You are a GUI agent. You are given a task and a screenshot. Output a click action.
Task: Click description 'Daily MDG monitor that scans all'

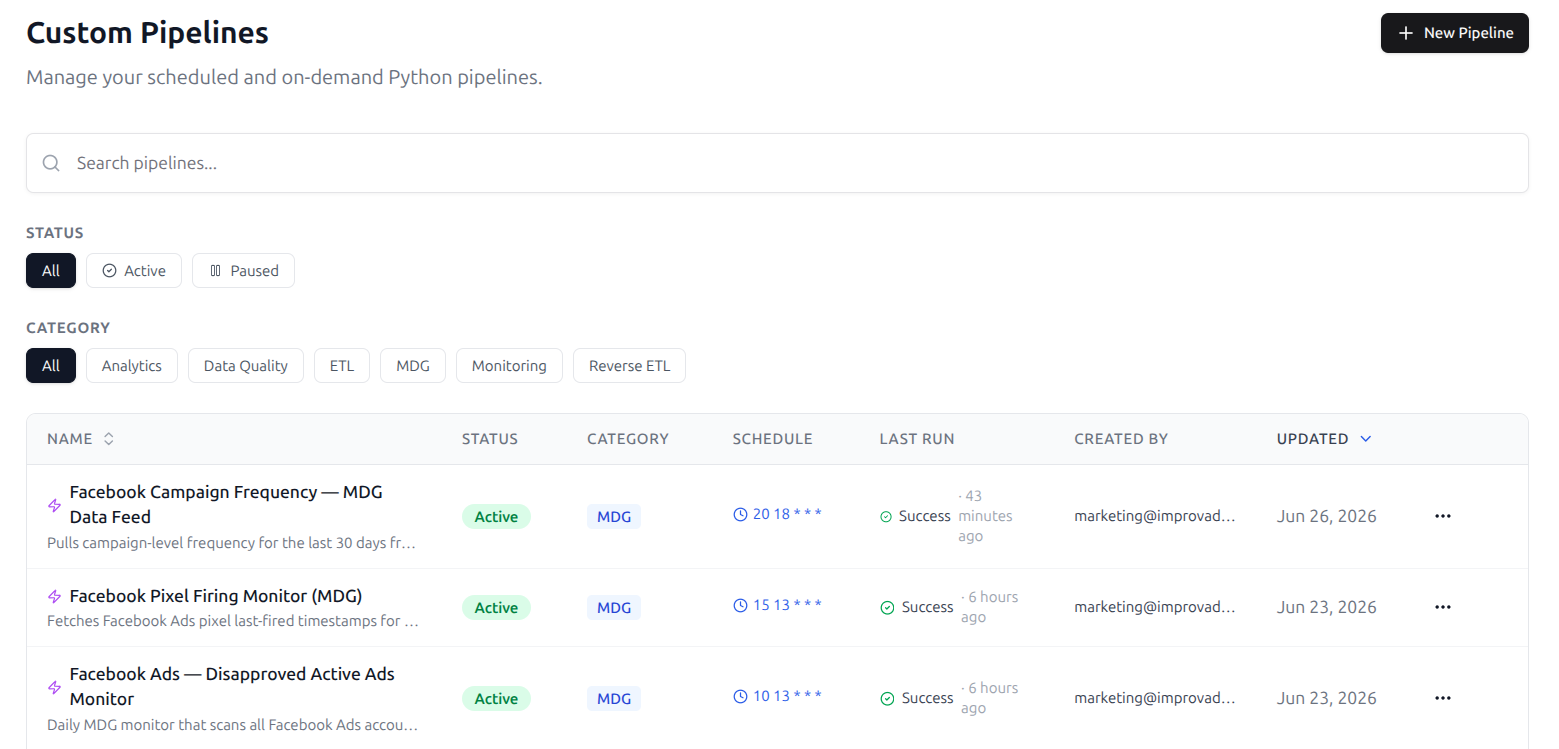[x=233, y=725]
